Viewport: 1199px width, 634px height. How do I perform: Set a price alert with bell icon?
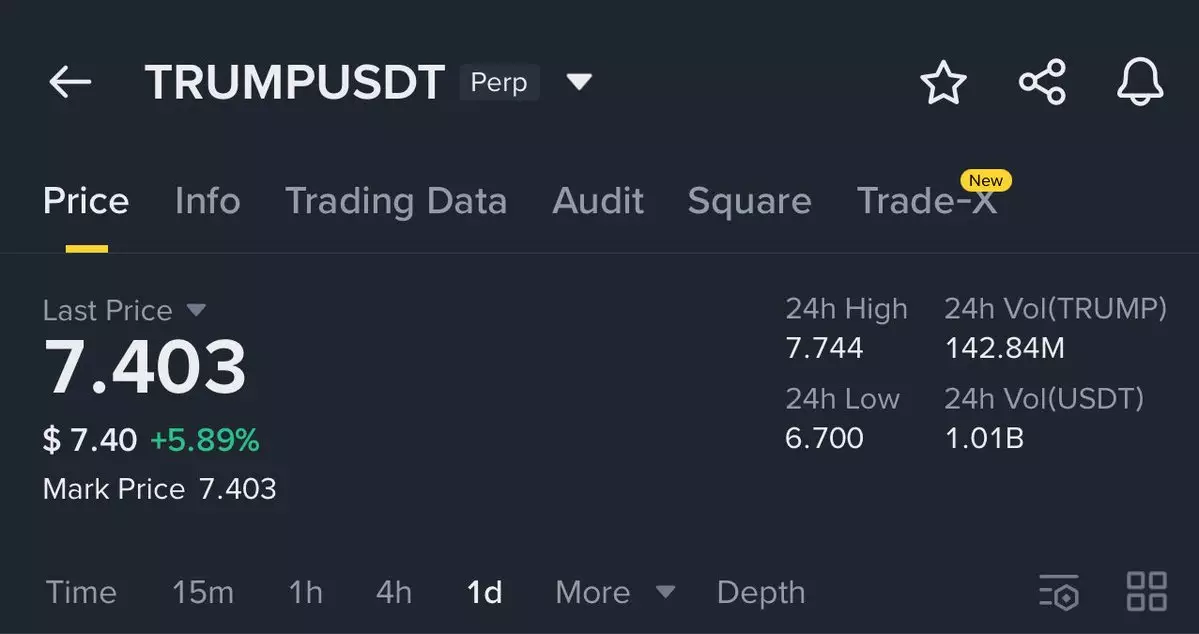(x=1139, y=82)
